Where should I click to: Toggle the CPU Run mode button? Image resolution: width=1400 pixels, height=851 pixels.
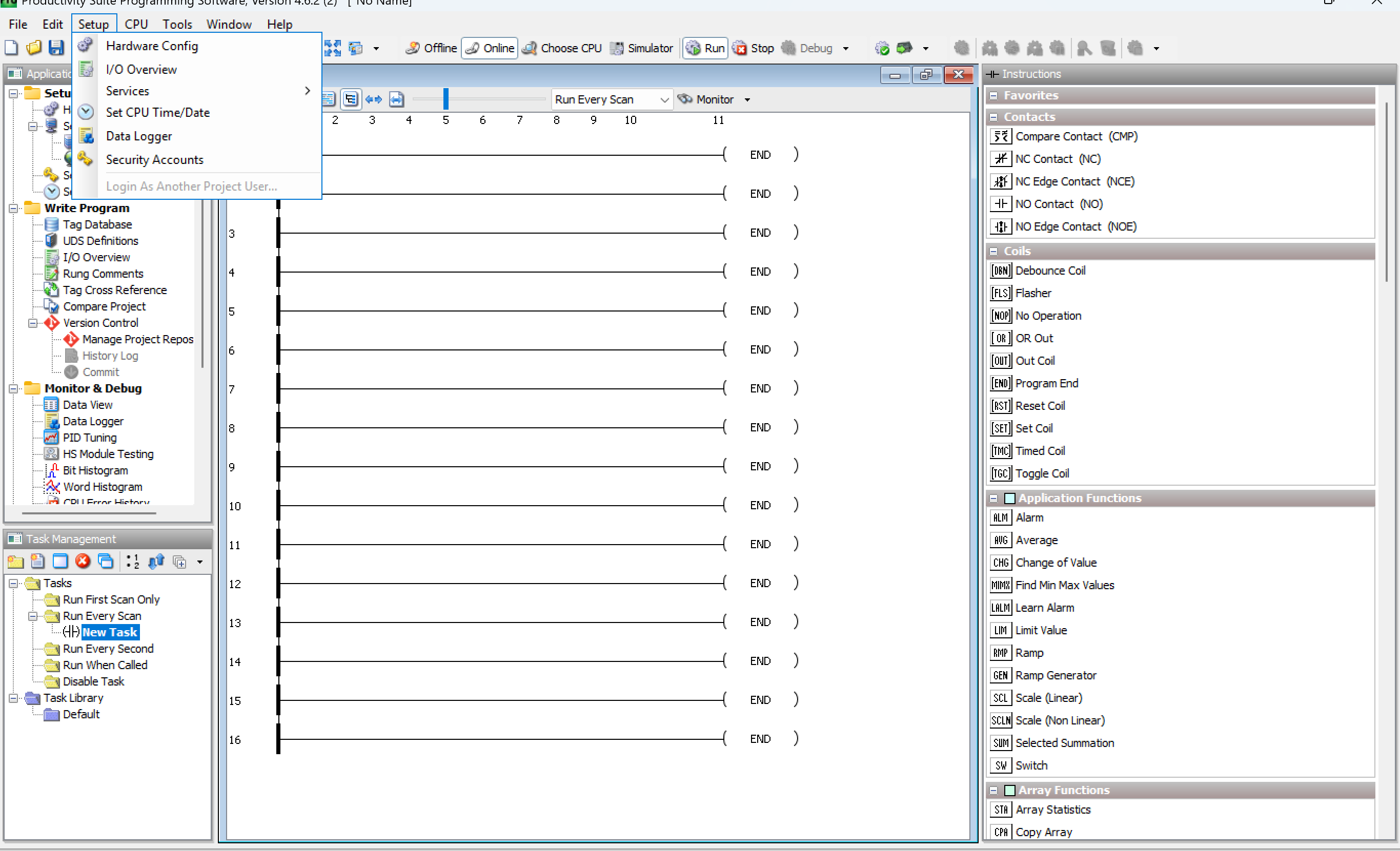tap(705, 48)
